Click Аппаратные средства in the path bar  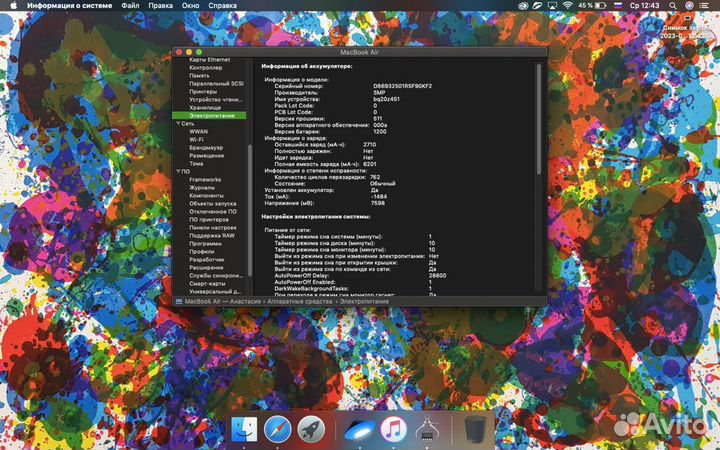299,302
